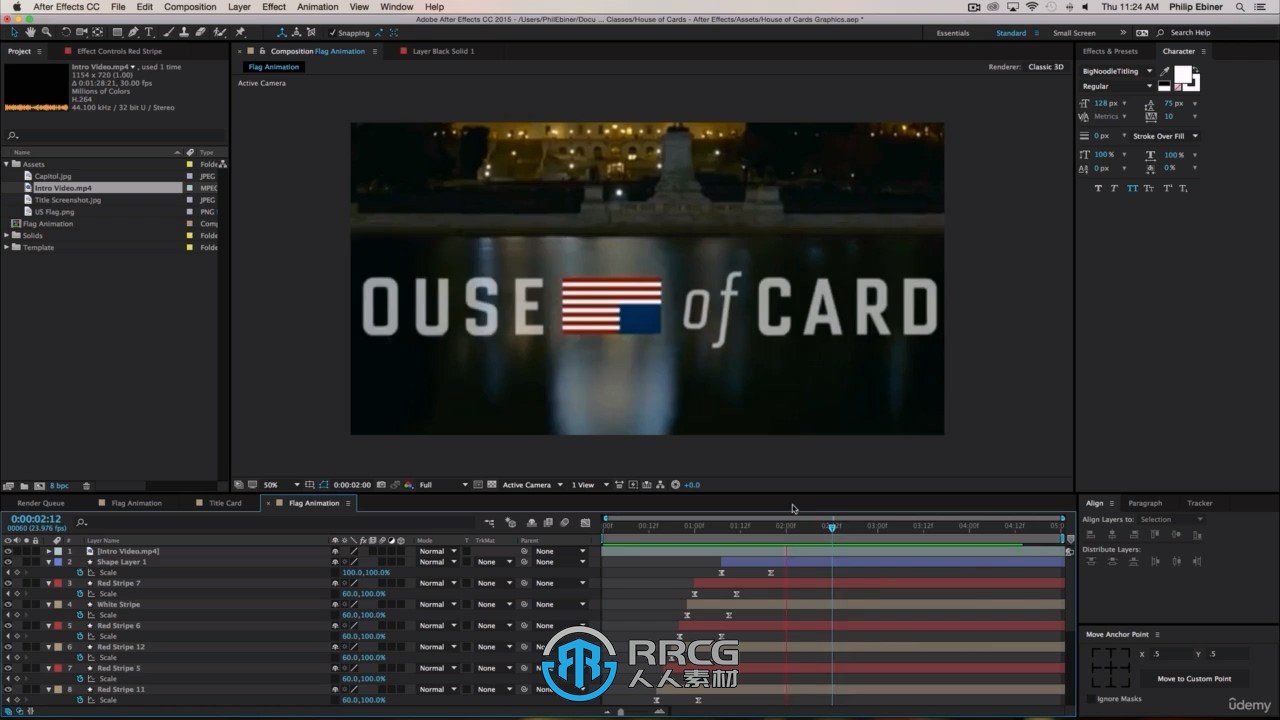Switch to Essentials workspace
Screen dimensions: 1280x720
pos(953,33)
